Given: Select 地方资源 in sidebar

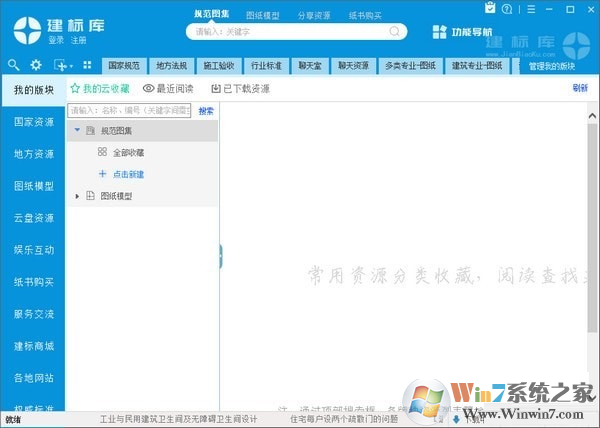Looking at the screenshot, I should 34,154.
